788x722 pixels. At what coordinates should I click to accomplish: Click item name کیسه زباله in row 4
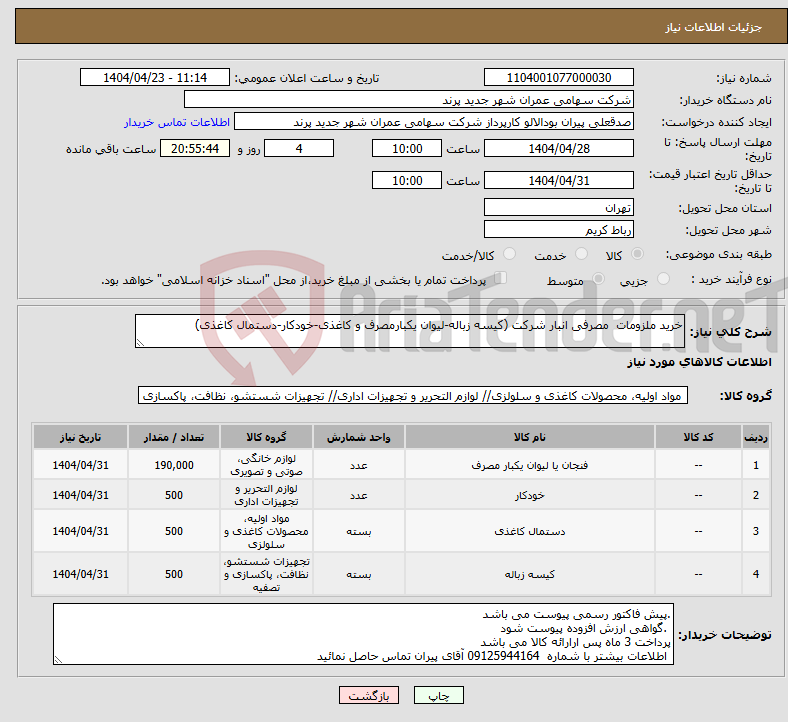(x=530, y=574)
